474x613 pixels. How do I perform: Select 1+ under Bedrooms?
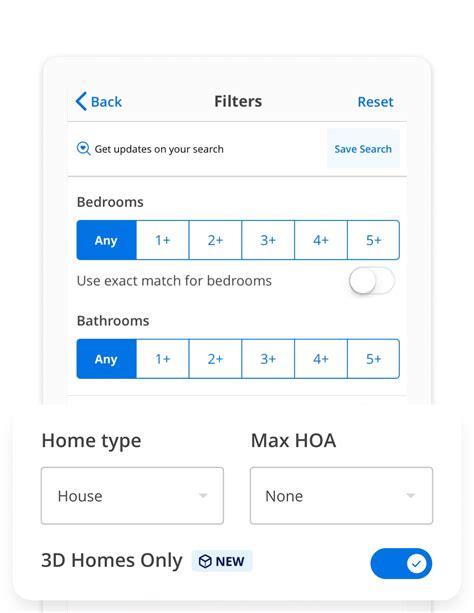pos(163,240)
